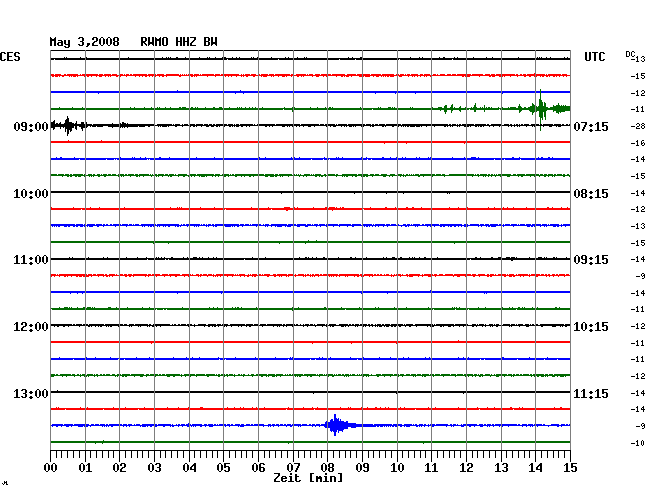The width and height of the screenshot is (650, 494).
Task: Click the date text "May 3,2008"
Action: tap(84, 42)
